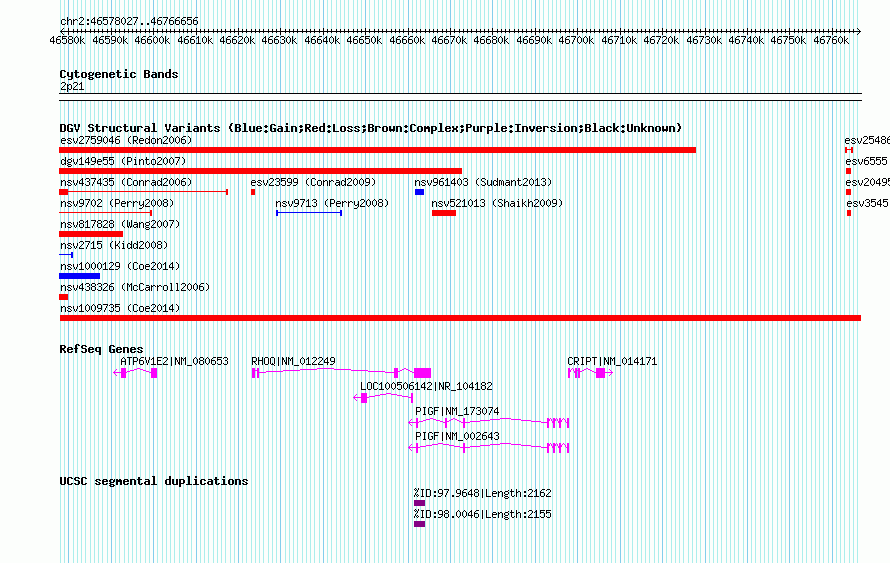Select the RHOQ large terminal exon block
The width and height of the screenshot is (890, 563).
422,373
